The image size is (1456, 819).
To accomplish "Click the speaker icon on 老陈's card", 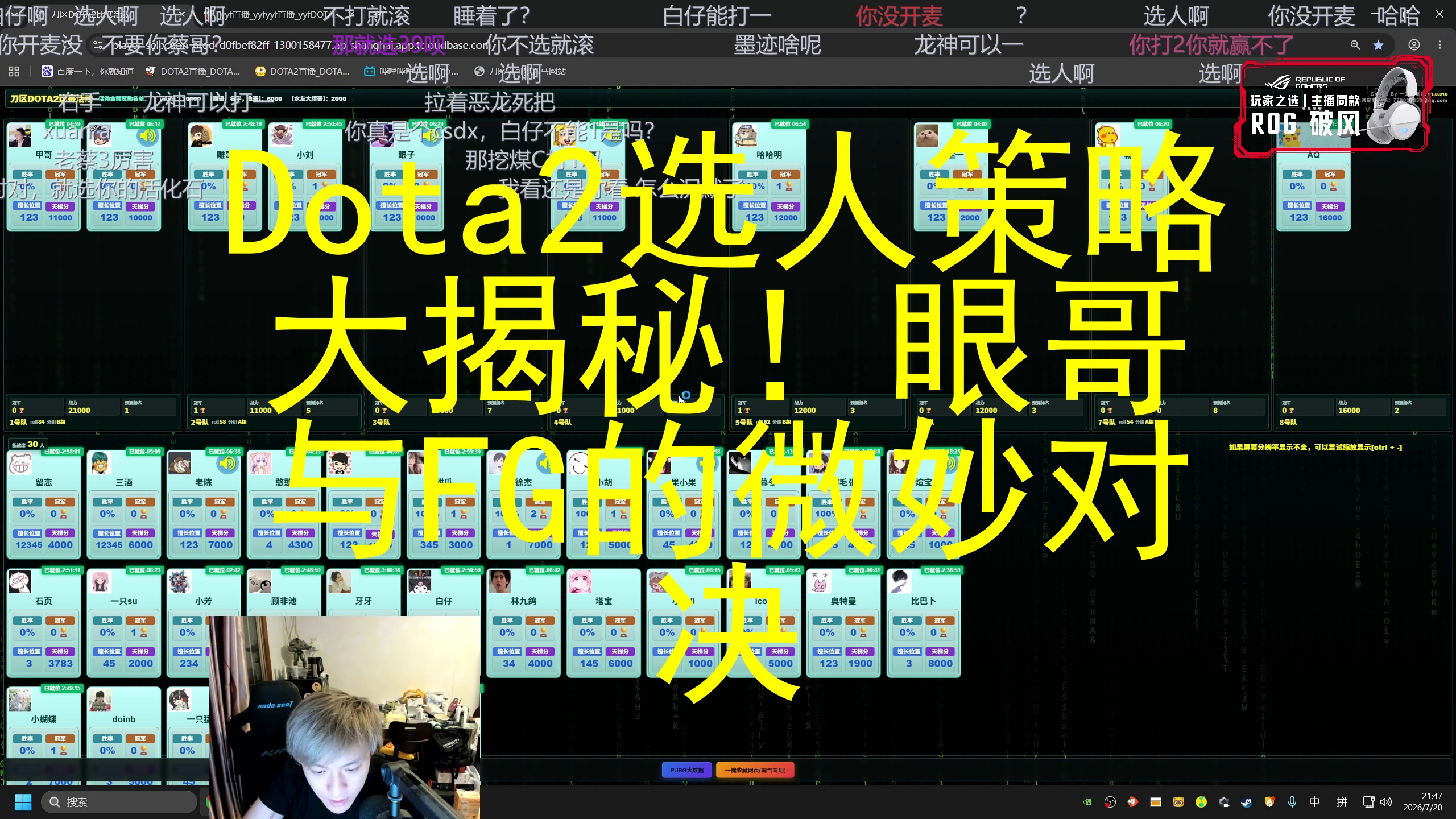I will click(x=227, y=464).
